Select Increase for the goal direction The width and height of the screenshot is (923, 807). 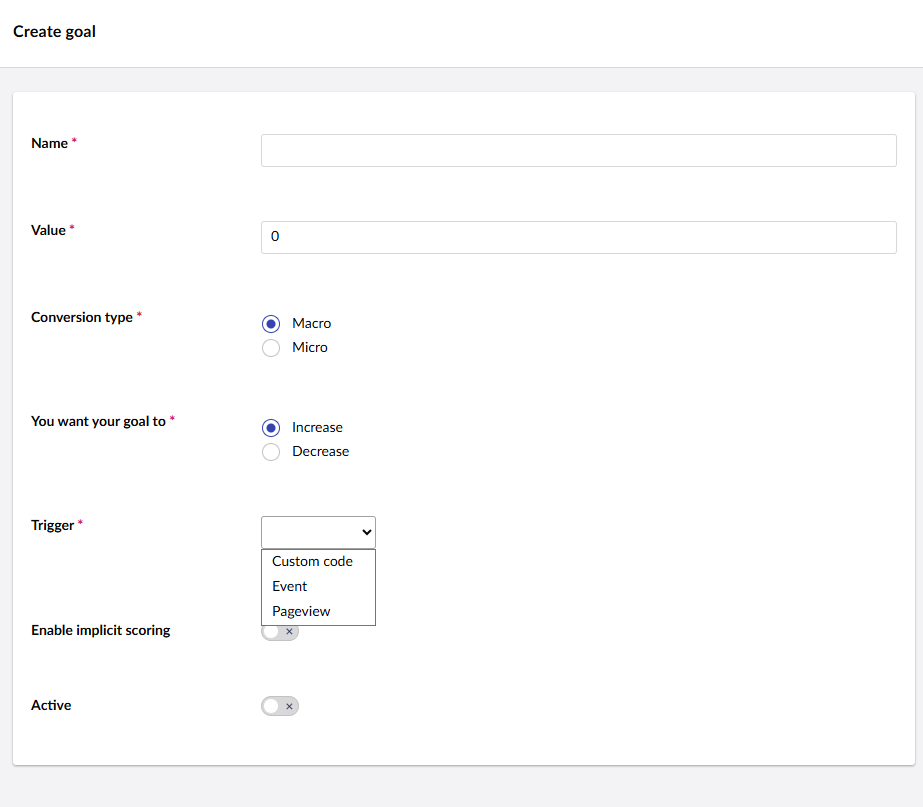pyautogui.click(x=271, y=428)
